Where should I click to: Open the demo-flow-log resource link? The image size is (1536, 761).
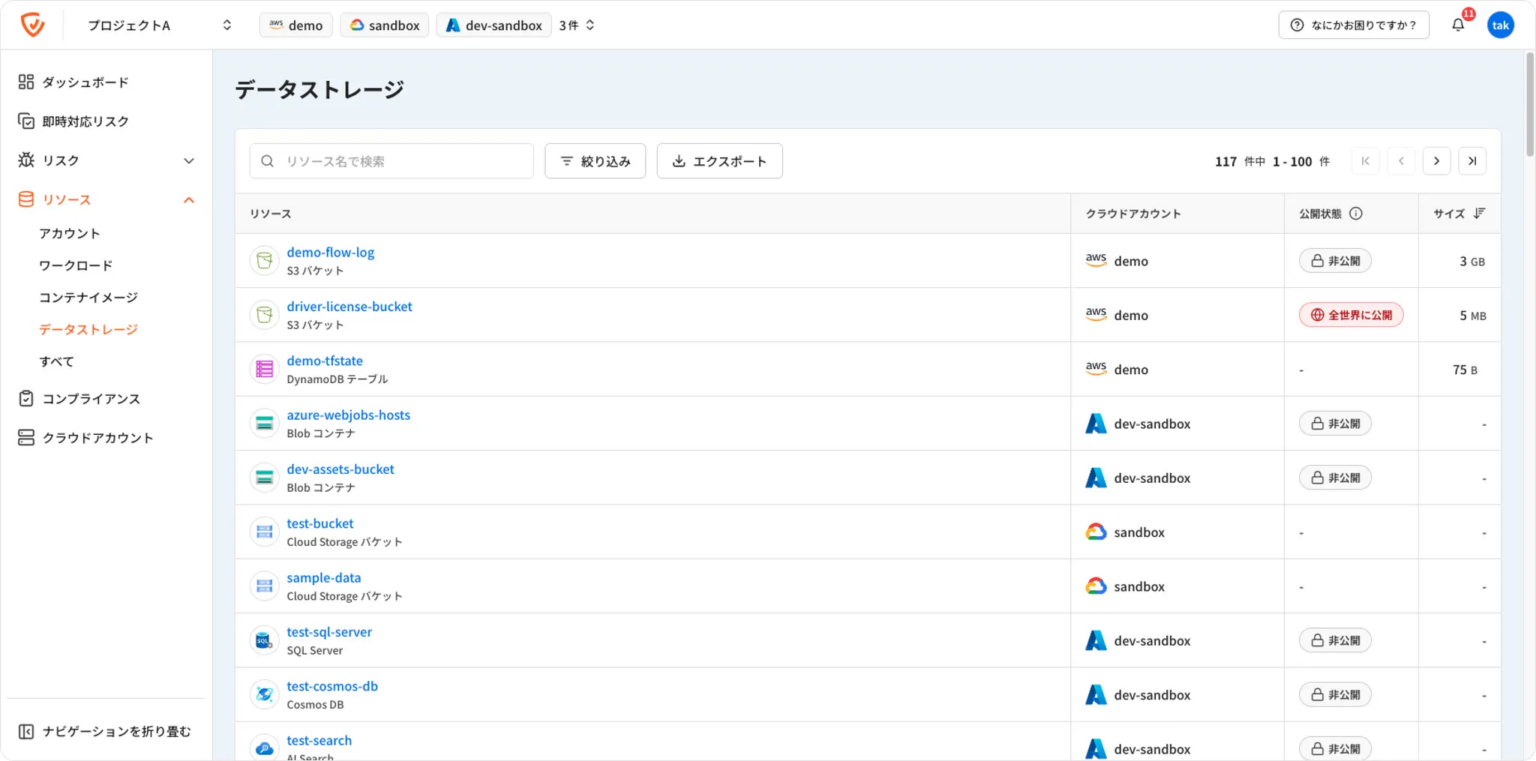tap(330, 252)
